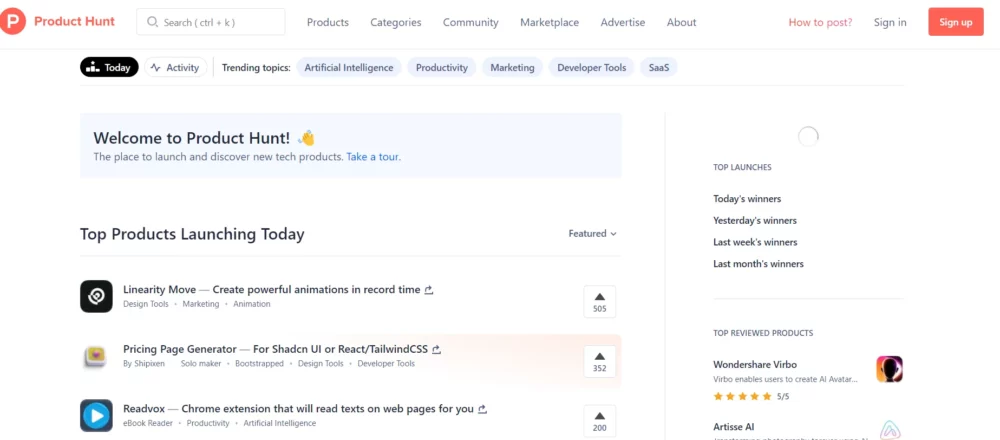Viewport: 1000px width, 440px height.
Task: Click the Sign up button
Action: (956, 22)
